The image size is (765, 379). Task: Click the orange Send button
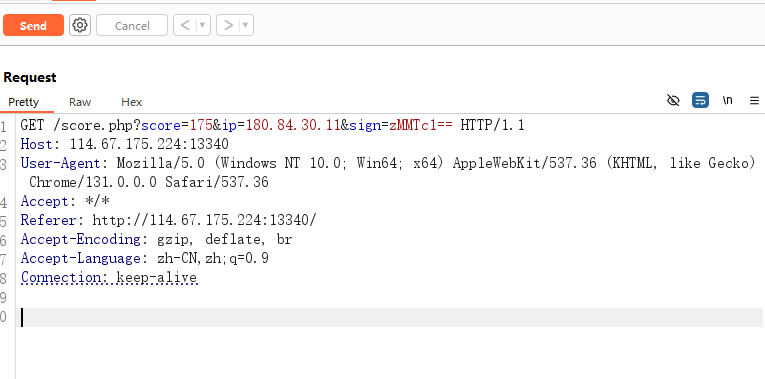33,25
